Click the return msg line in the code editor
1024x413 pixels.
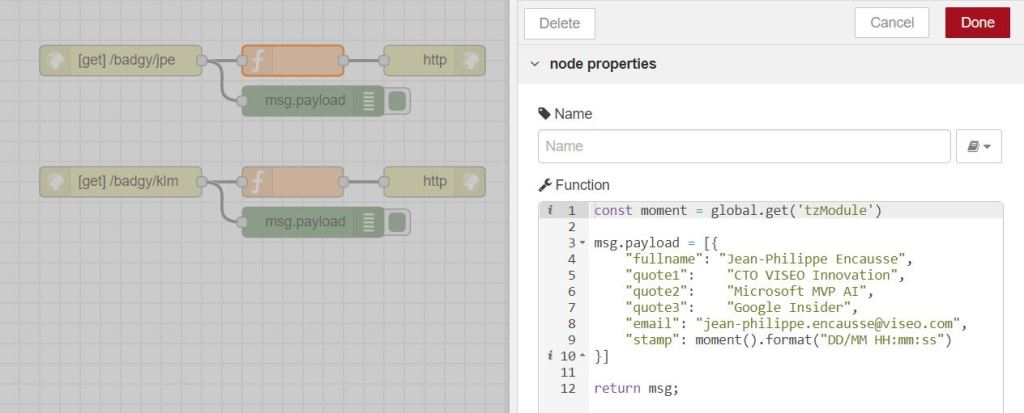click(636, 388)
